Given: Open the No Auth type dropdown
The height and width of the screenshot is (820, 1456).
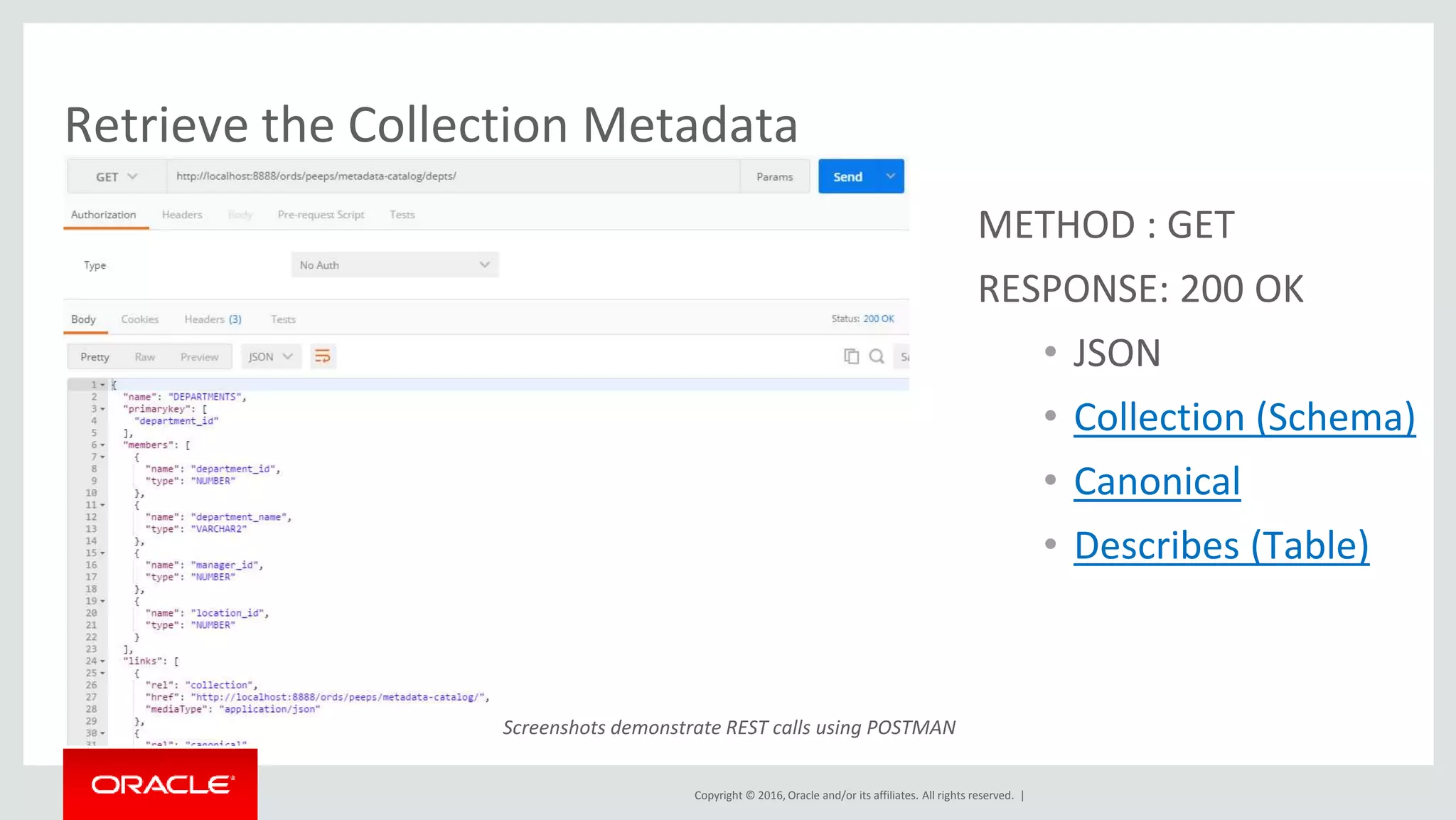Looking at the screenshot, I should pyautogui.click(x=395, y=265).
